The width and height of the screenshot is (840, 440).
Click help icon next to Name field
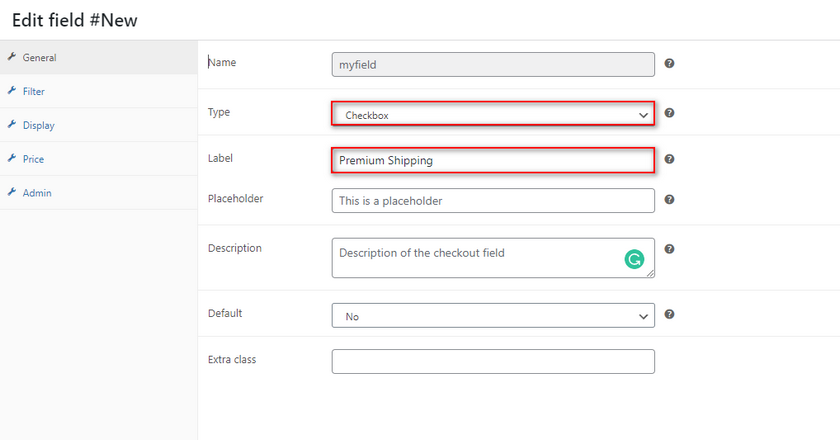click(669, 63)
